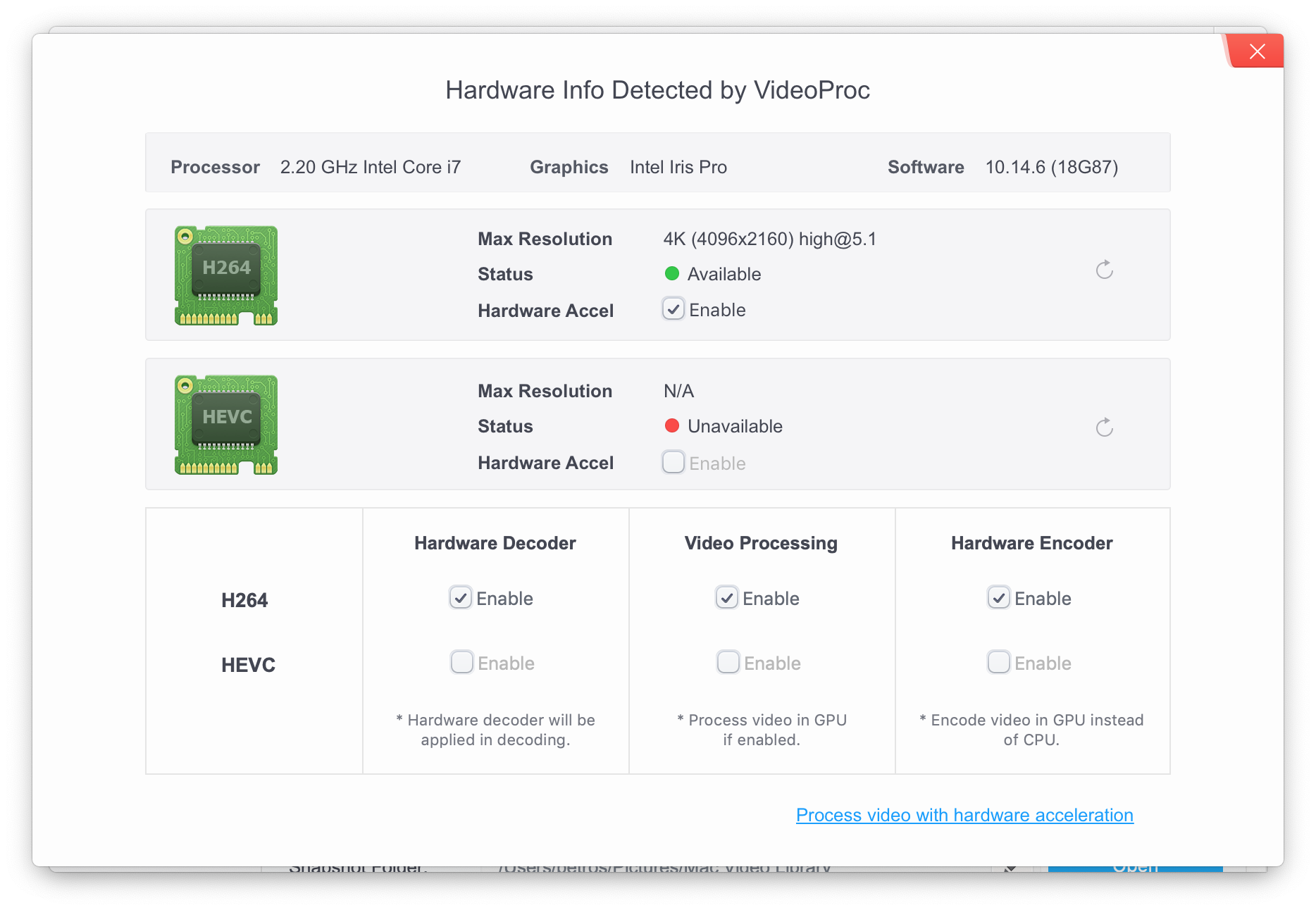
Task: Click the 'H264' row label in table
Action: coord(244,600)
